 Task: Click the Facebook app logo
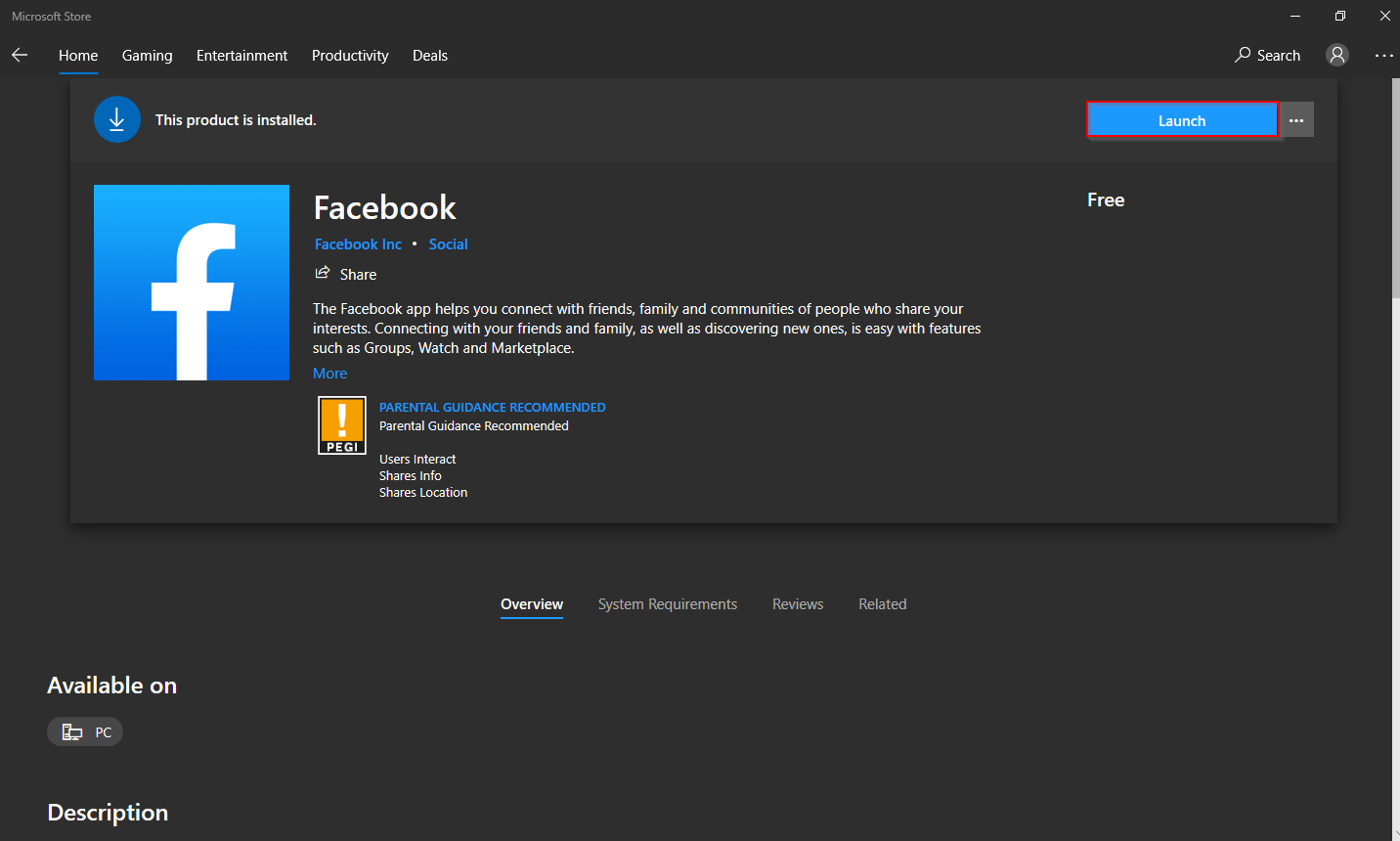192,283
